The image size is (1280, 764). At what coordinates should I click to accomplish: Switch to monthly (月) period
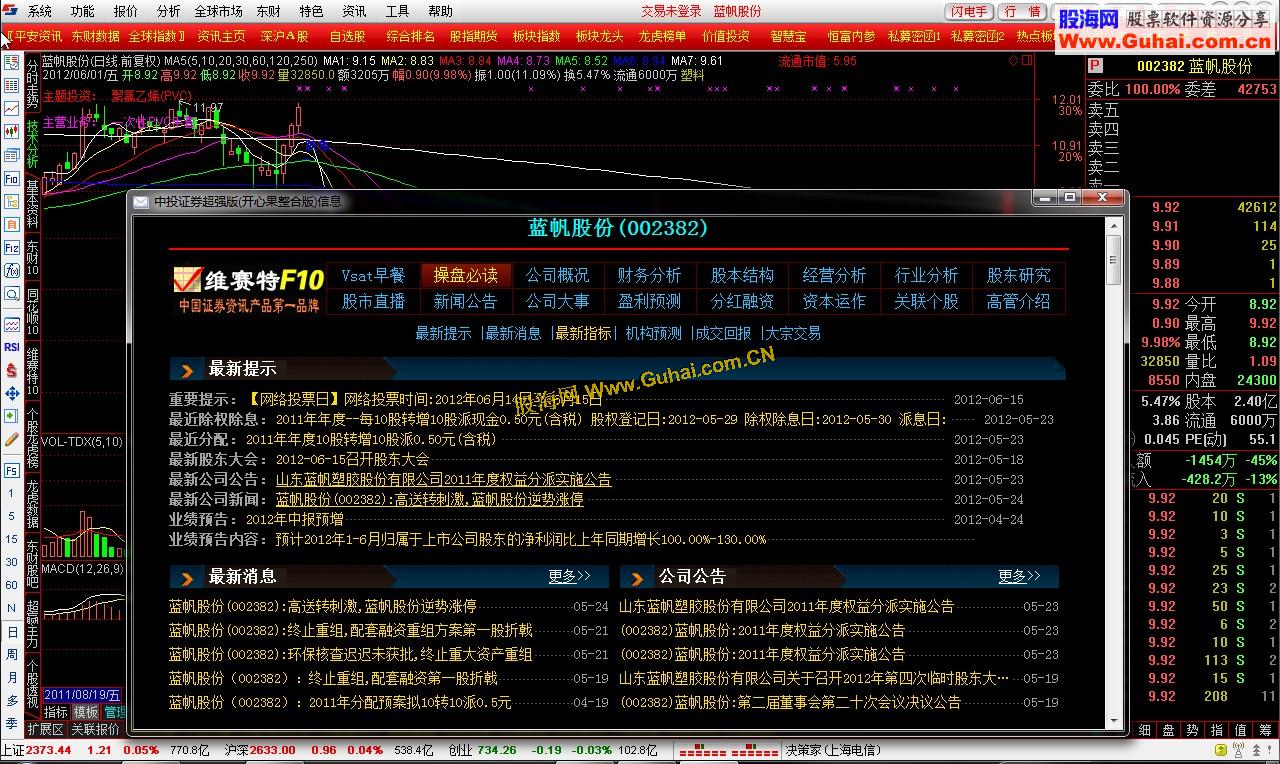[12, 677]
